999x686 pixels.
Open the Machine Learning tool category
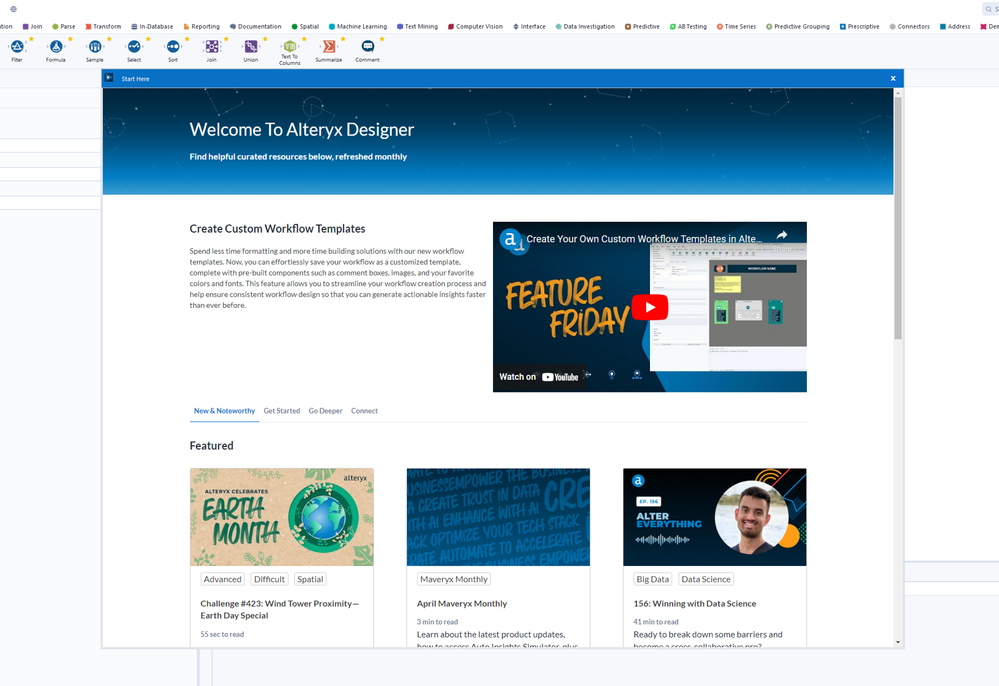click(x=358, y=27)
